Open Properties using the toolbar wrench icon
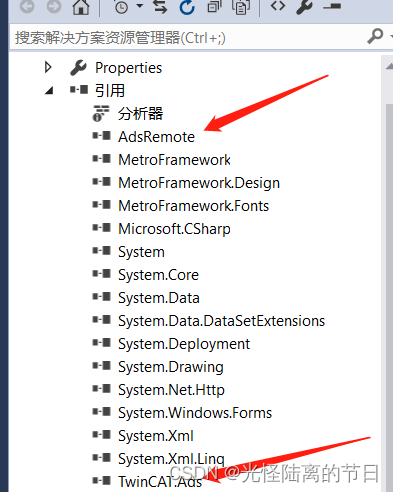This screenshot has width=393, height=492. tap(304, 7)
